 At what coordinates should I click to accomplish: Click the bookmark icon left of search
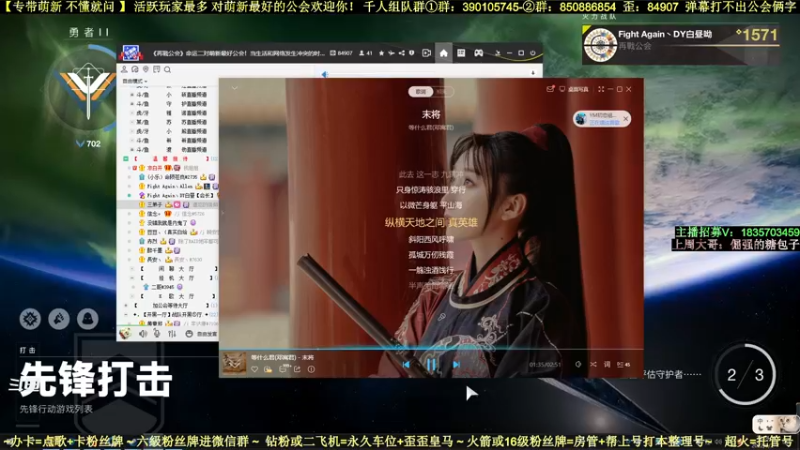(157, 69)
